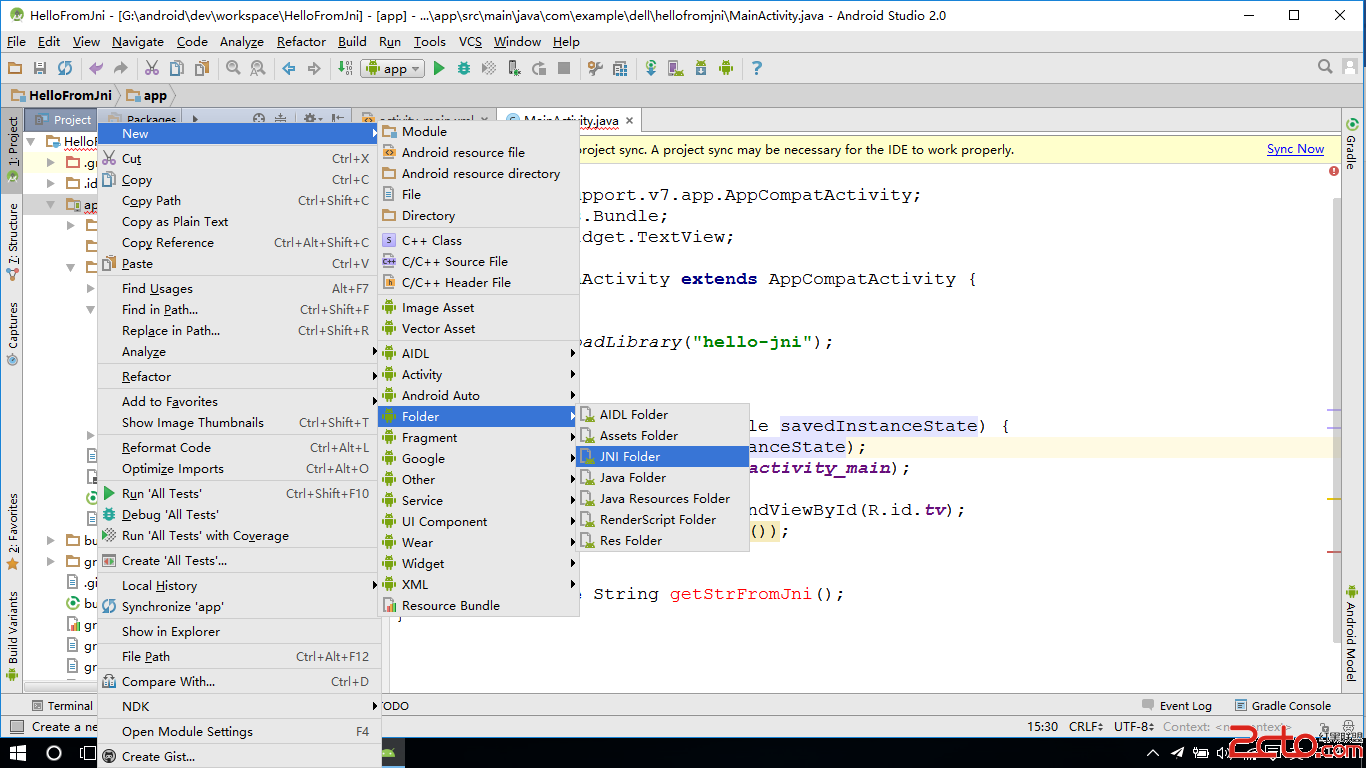The image size is (1366, 768).
Task: Collapse the app module tree arrow
Action: click(x=51, y=204)
